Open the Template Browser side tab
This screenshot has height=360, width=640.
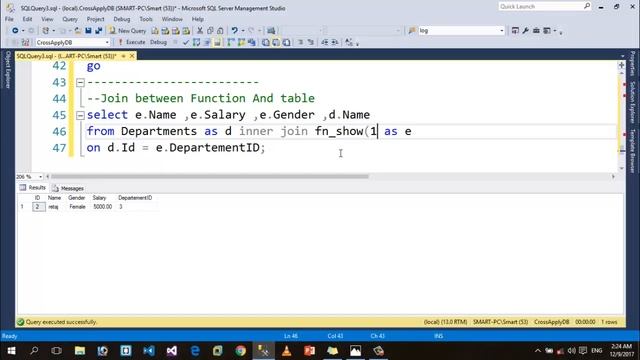pyautogui.click(x=633, y=151)
